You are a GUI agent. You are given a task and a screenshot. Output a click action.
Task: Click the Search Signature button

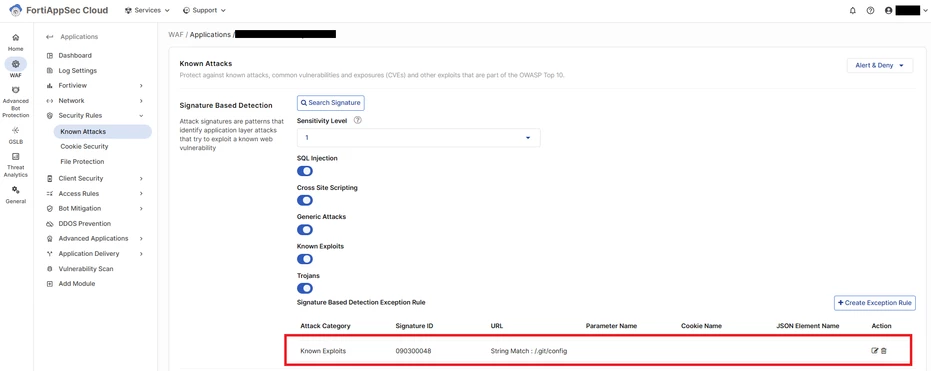click(x=331, y=103)
